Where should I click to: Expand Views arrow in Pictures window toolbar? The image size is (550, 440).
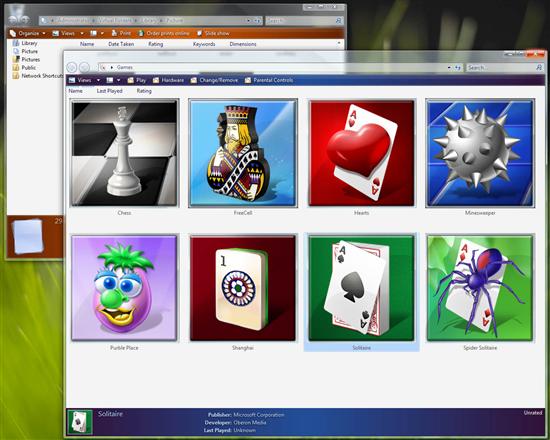[x=82, y=33]
